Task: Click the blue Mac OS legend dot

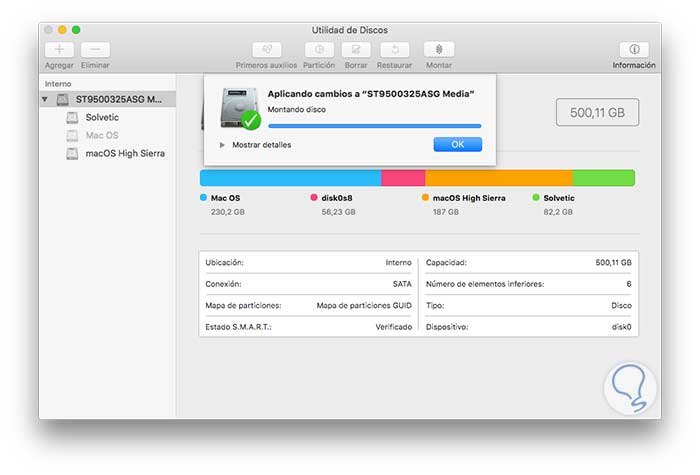Action: click(x=204, y=197)
